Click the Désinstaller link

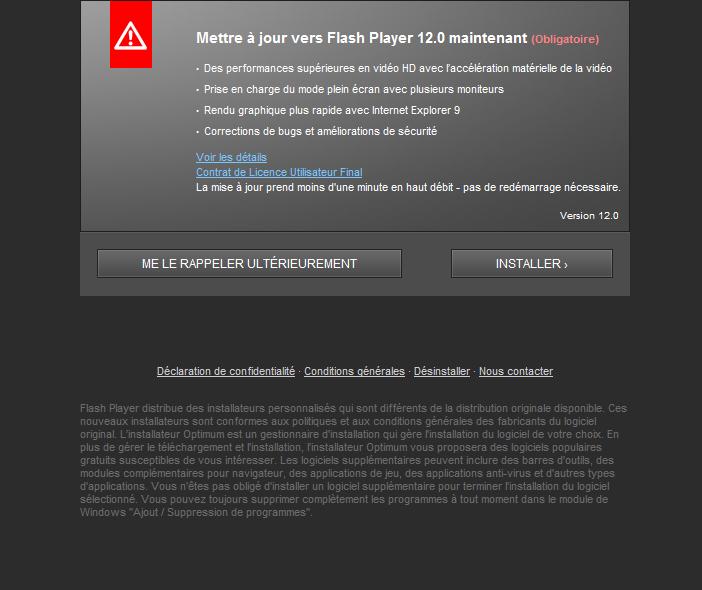[441, 371]
